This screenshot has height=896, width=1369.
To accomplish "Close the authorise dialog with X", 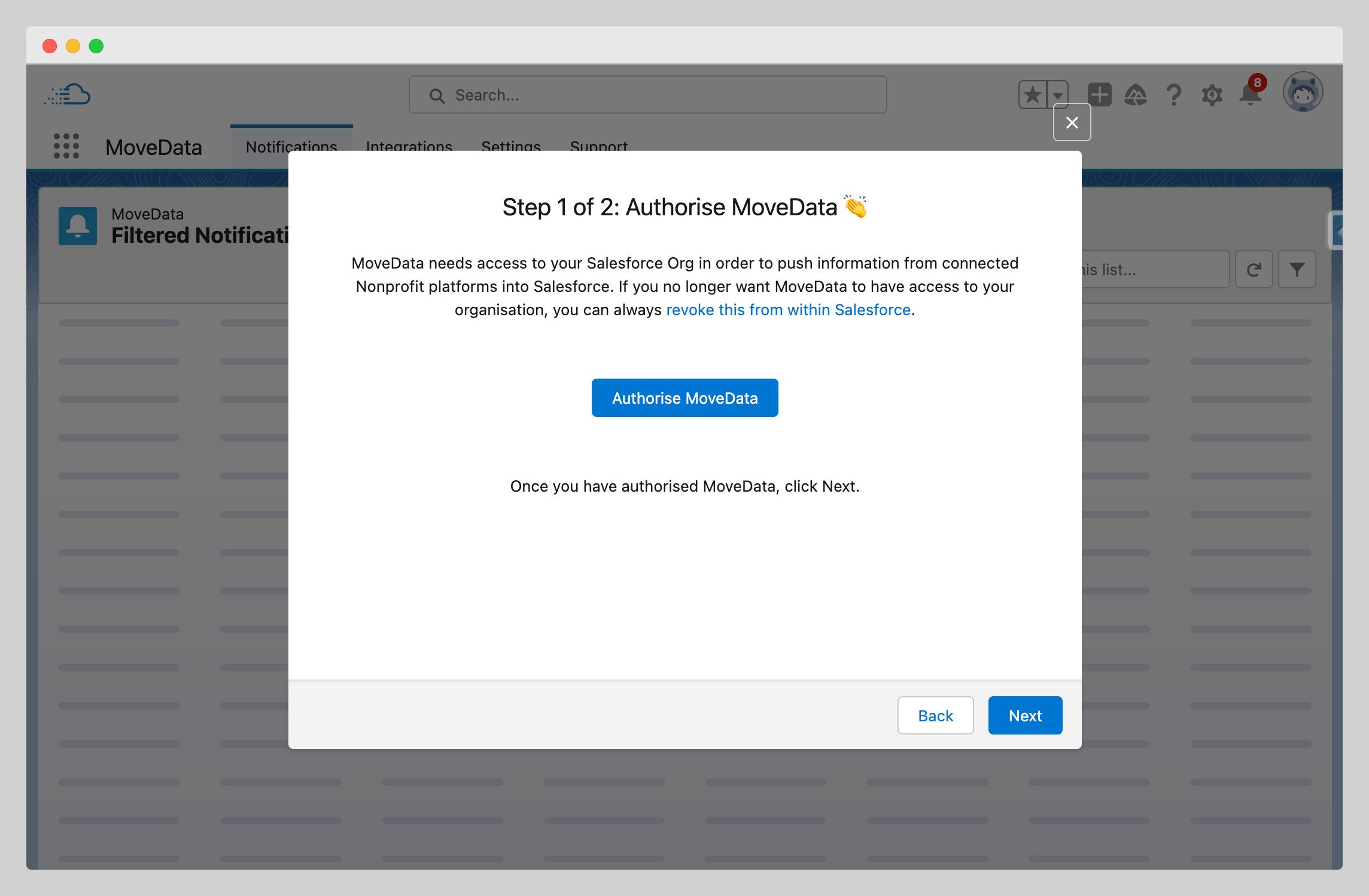I will [x=1072, y=123].
